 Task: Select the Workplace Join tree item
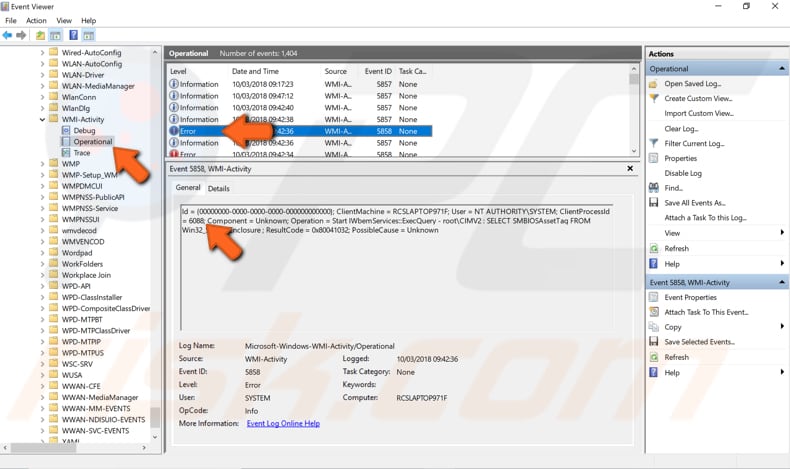pyautogui.click(x=86, y=275)
